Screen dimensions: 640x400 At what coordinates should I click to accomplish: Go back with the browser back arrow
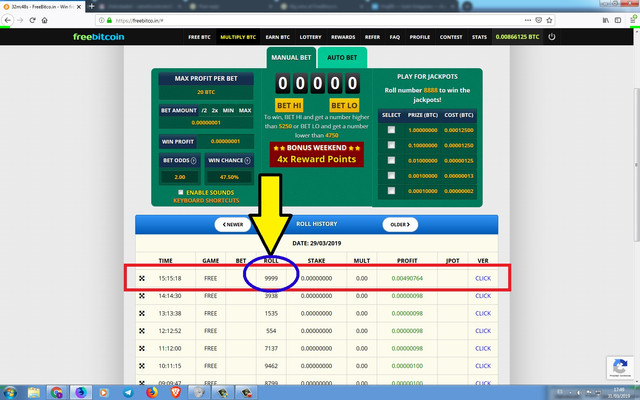pos(8,20)
